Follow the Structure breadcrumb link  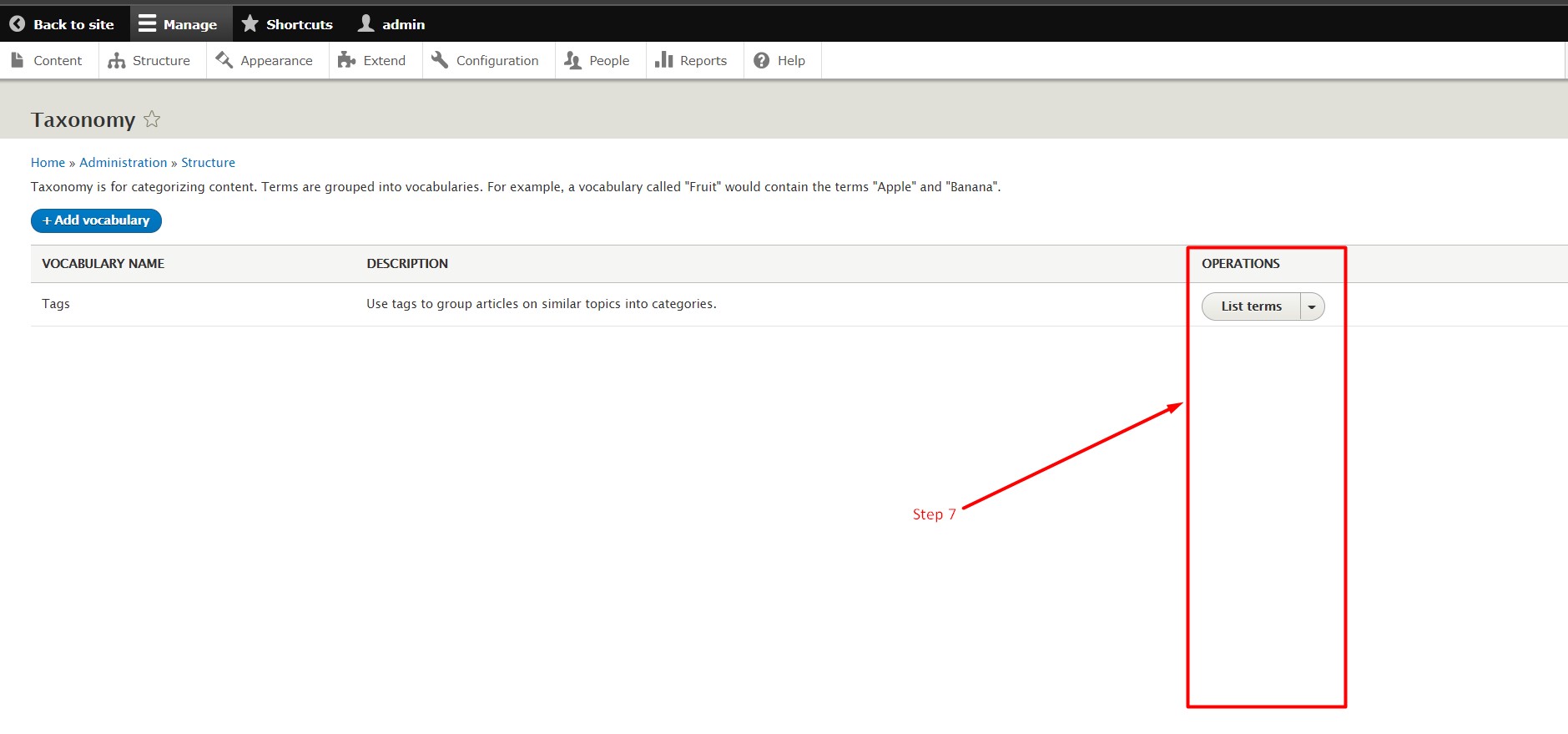(x=208, y=163)
